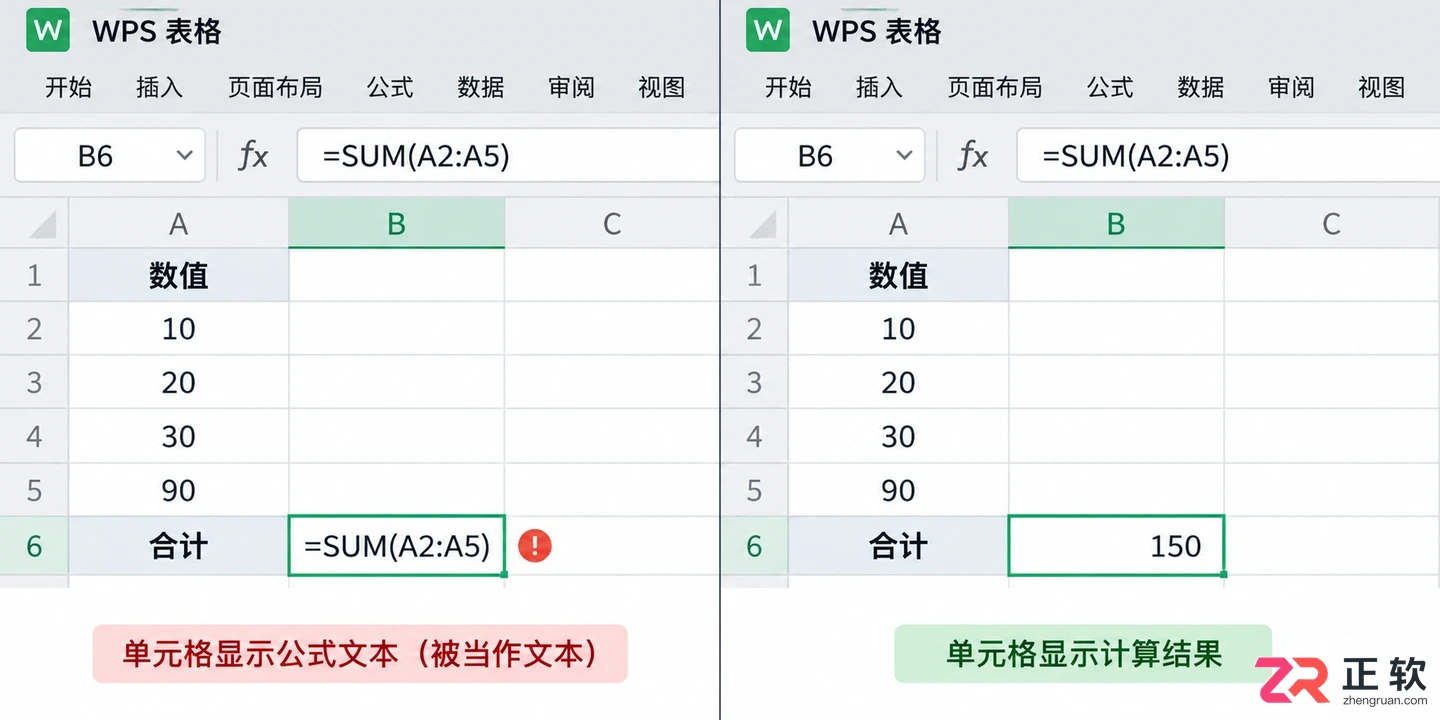Select row 4 header in right sheet
Image resolution: width=1440 pixels, height=720 pixels.
[x=754, y=437]
